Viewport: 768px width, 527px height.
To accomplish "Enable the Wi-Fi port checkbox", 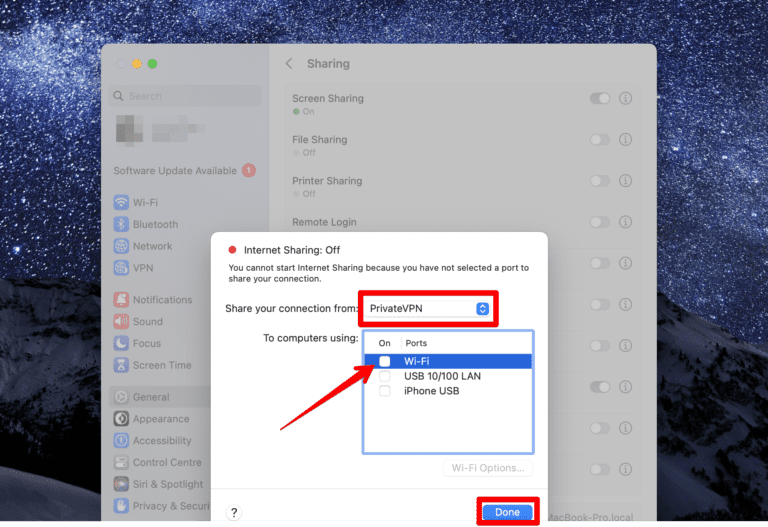I will [385, 361].
